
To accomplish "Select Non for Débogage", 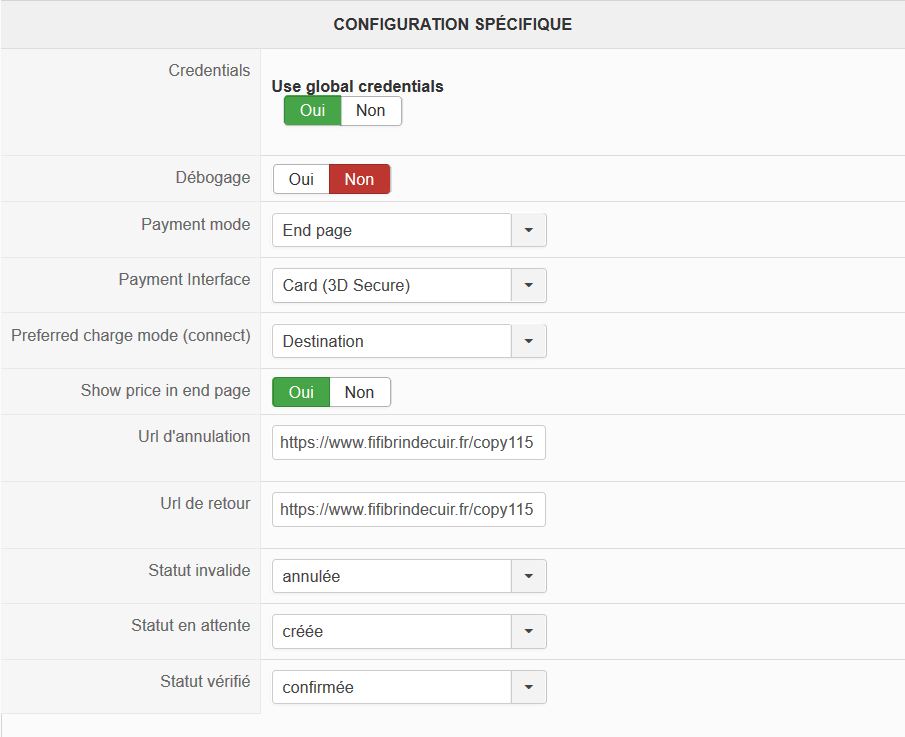I will point(359,180).
